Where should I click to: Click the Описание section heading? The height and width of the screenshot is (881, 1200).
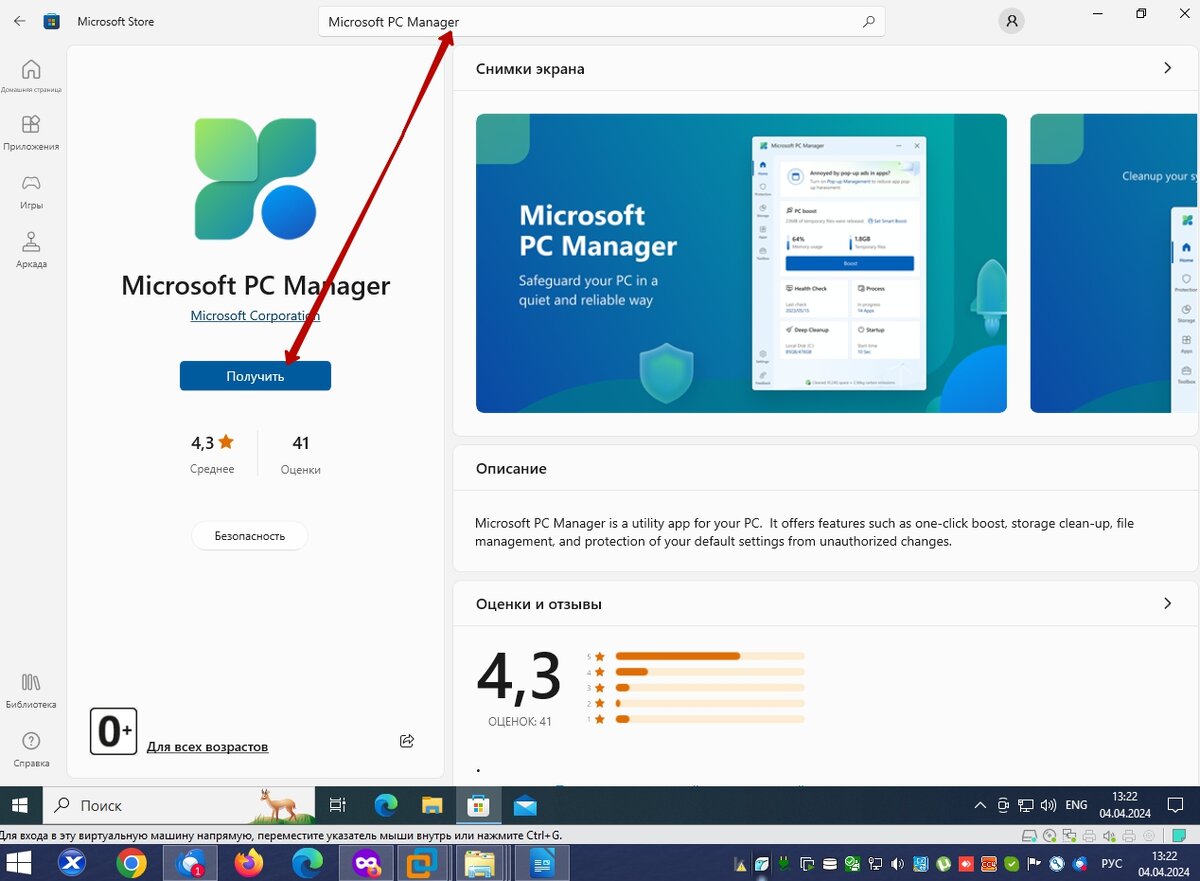point(511,468)
